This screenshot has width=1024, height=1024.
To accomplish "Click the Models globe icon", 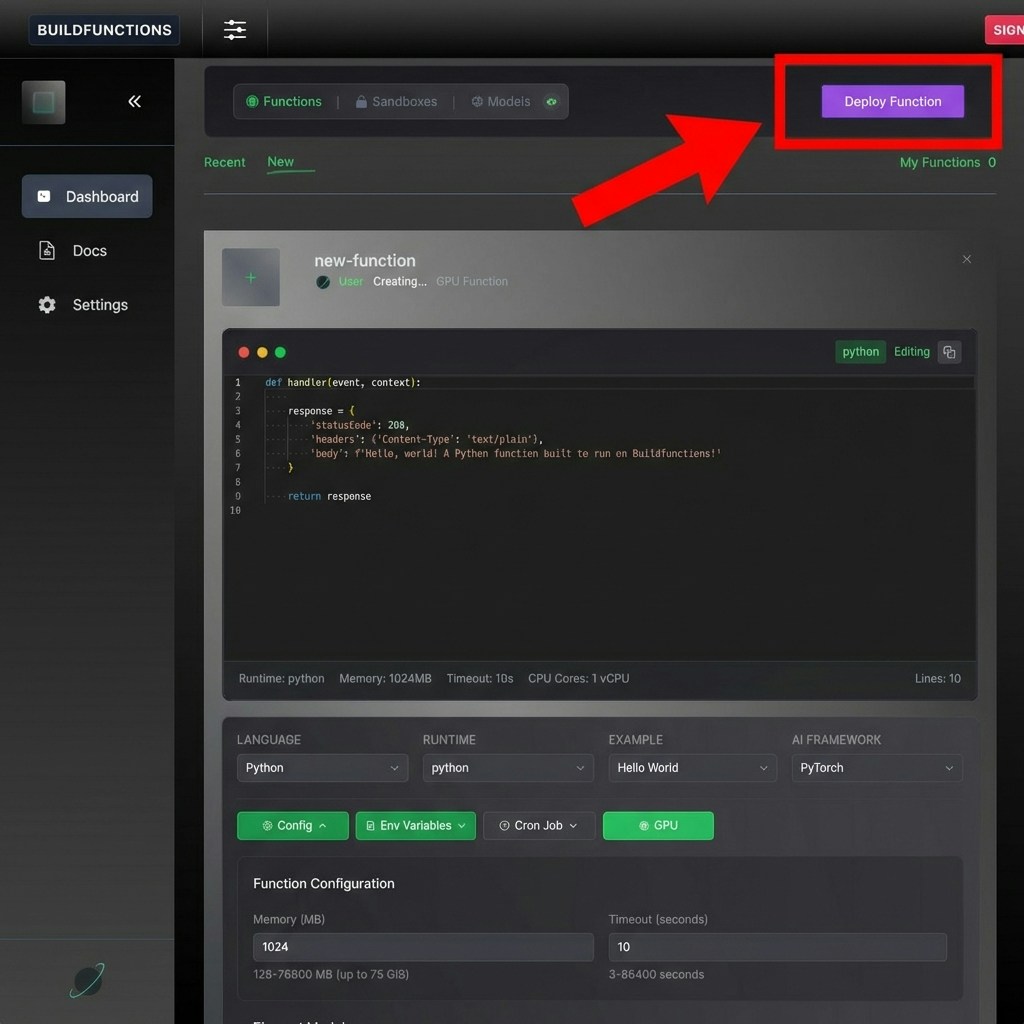I will point(478,101).
